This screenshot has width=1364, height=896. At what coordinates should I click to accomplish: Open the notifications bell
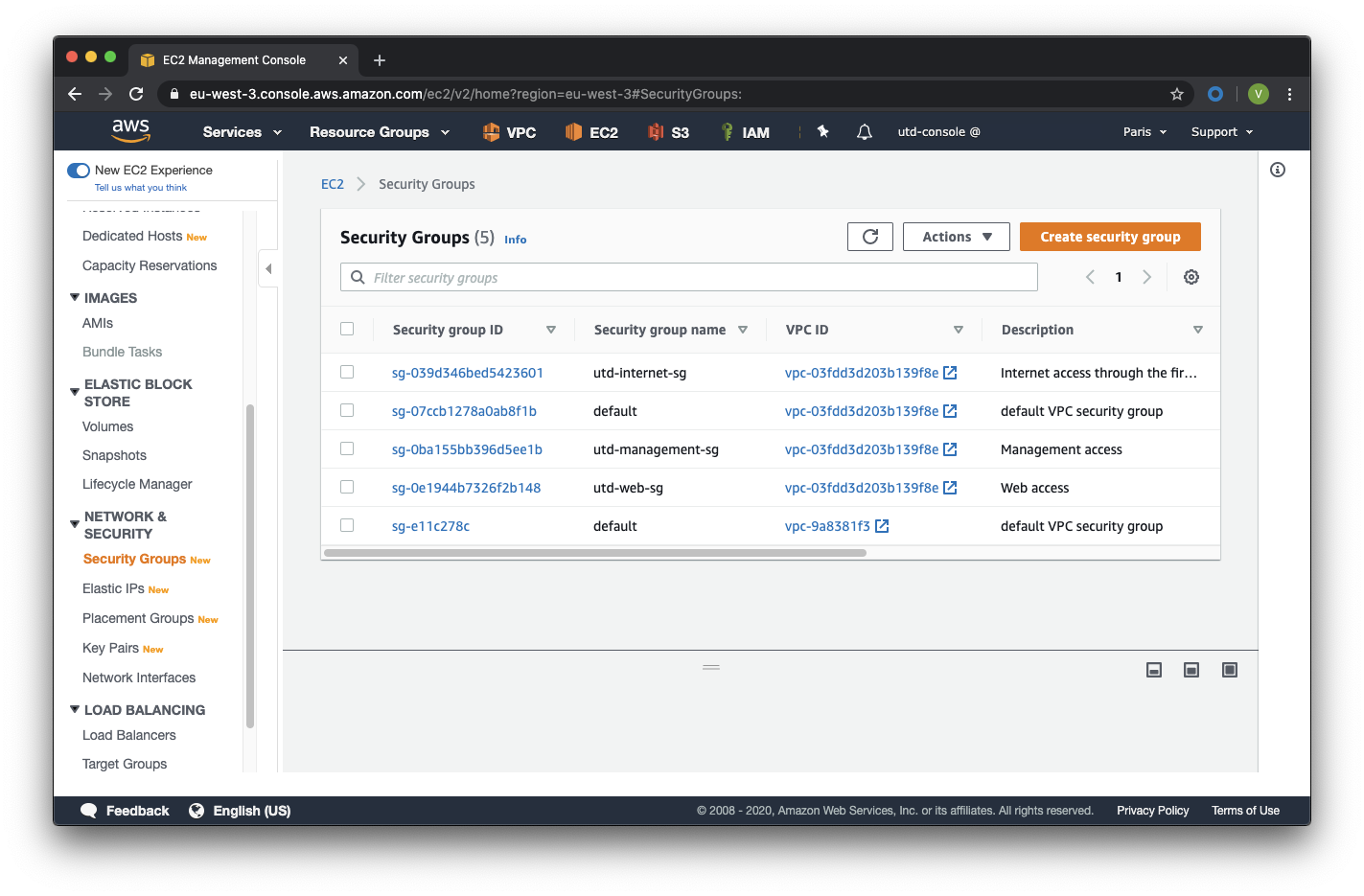click(x=865, y=132)
